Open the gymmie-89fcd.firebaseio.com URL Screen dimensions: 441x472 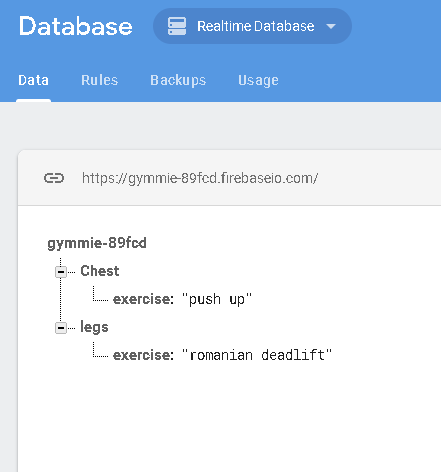pyautogui.click(x=200, y=178)
